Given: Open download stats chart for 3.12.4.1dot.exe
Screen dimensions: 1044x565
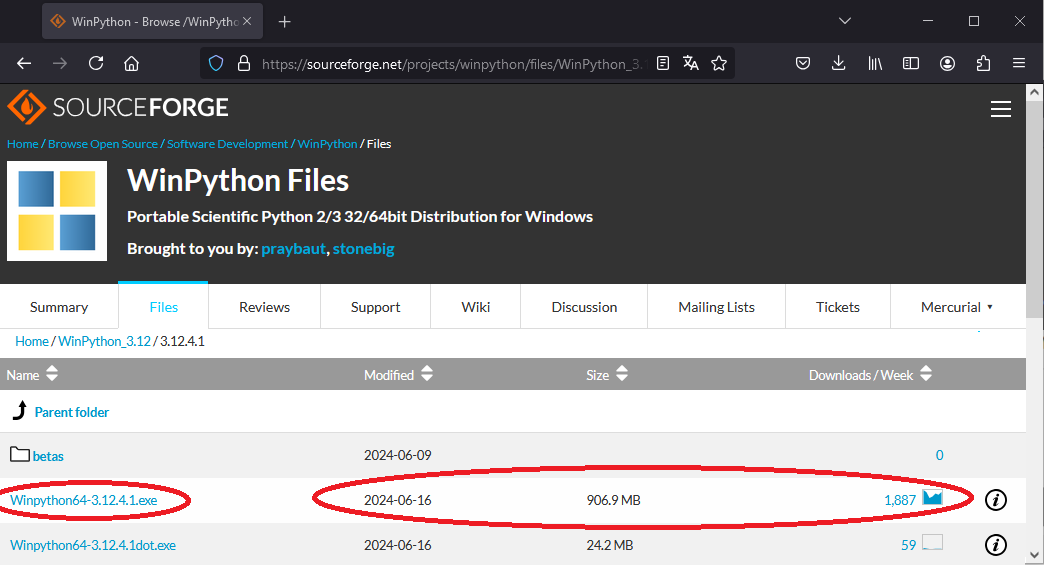Looking at the screenshot, I should (932, 543).
